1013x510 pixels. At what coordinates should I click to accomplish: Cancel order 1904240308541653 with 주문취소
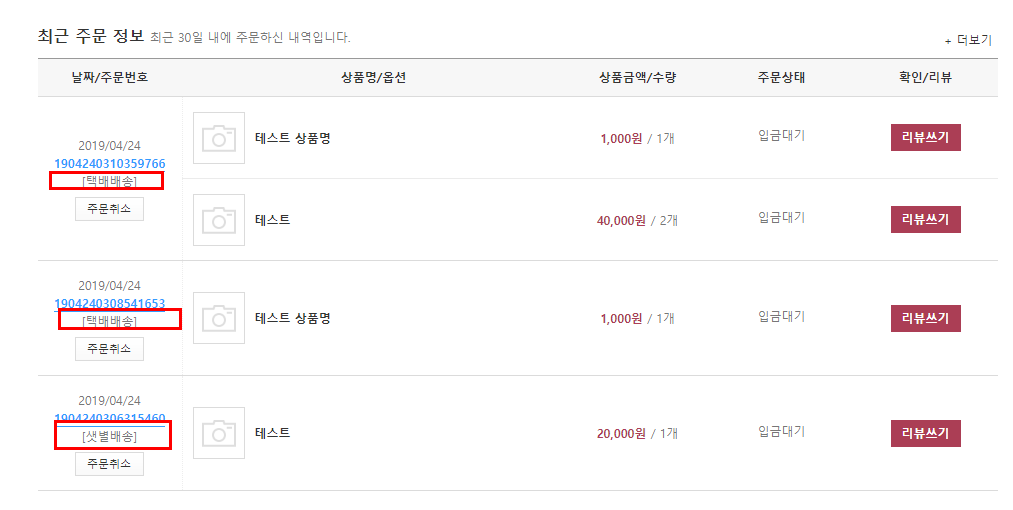coord(109,349)
